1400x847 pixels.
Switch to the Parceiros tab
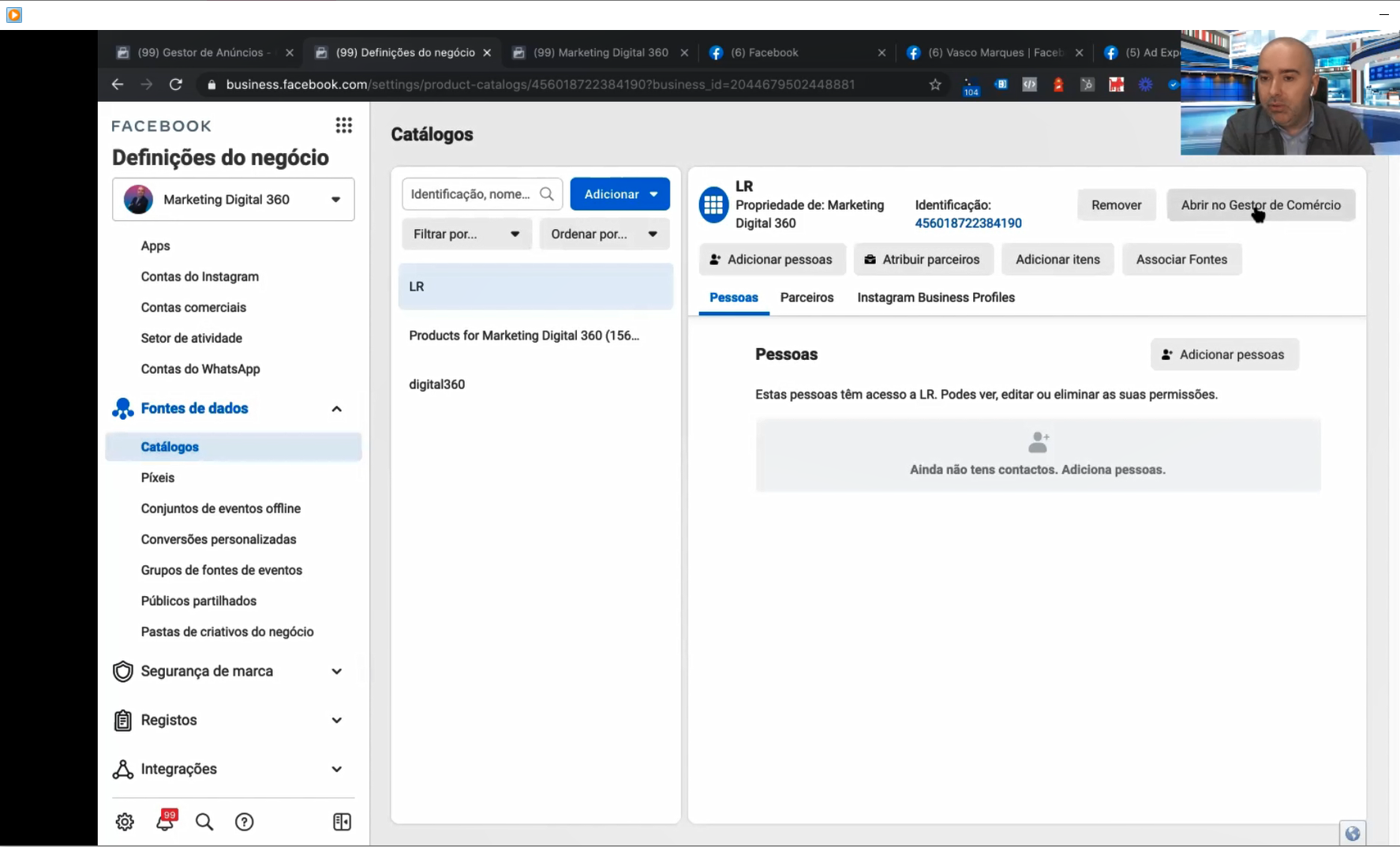(807, 298)
